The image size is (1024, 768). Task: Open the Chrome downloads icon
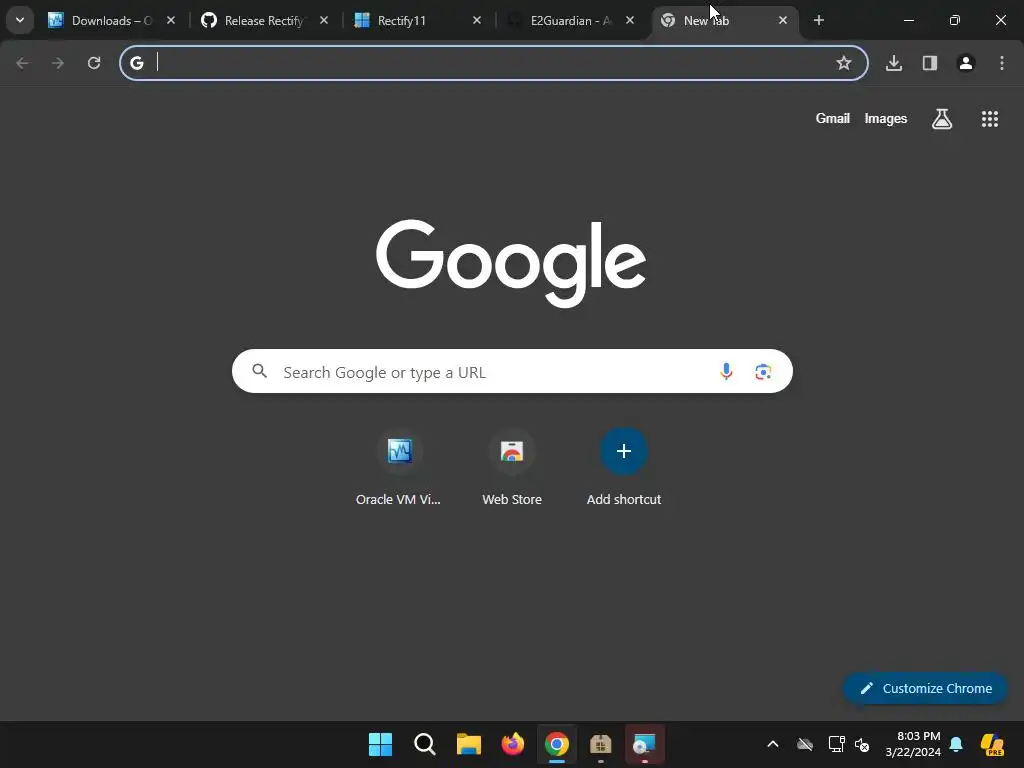pos(894,63)
